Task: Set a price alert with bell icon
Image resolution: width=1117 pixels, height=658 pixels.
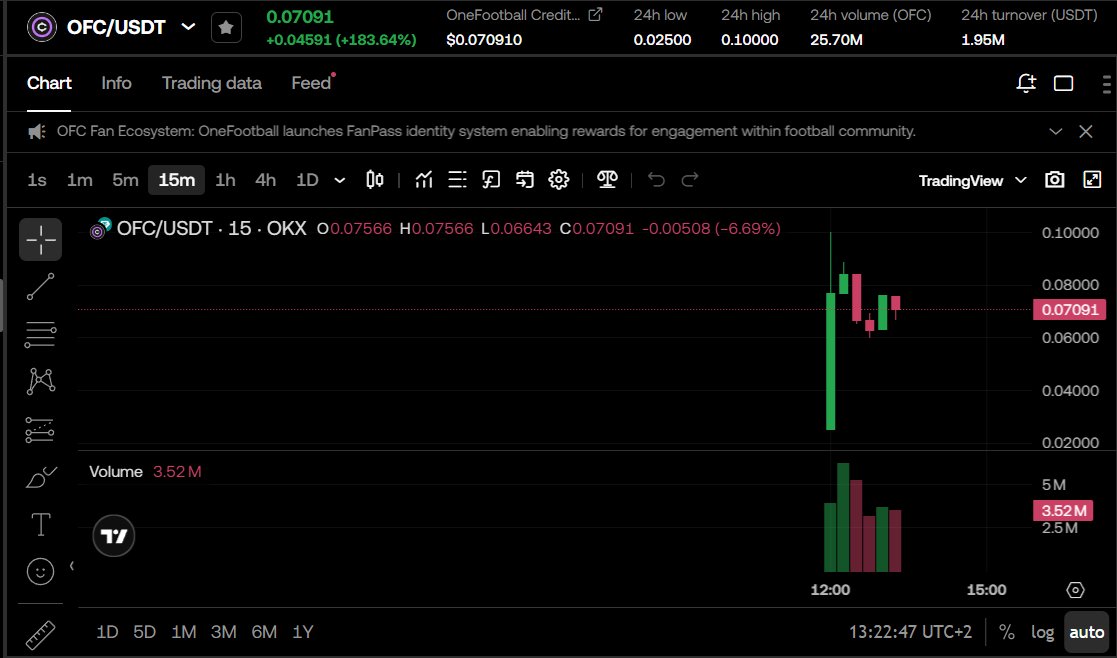Action: (x=1026, y=83)
